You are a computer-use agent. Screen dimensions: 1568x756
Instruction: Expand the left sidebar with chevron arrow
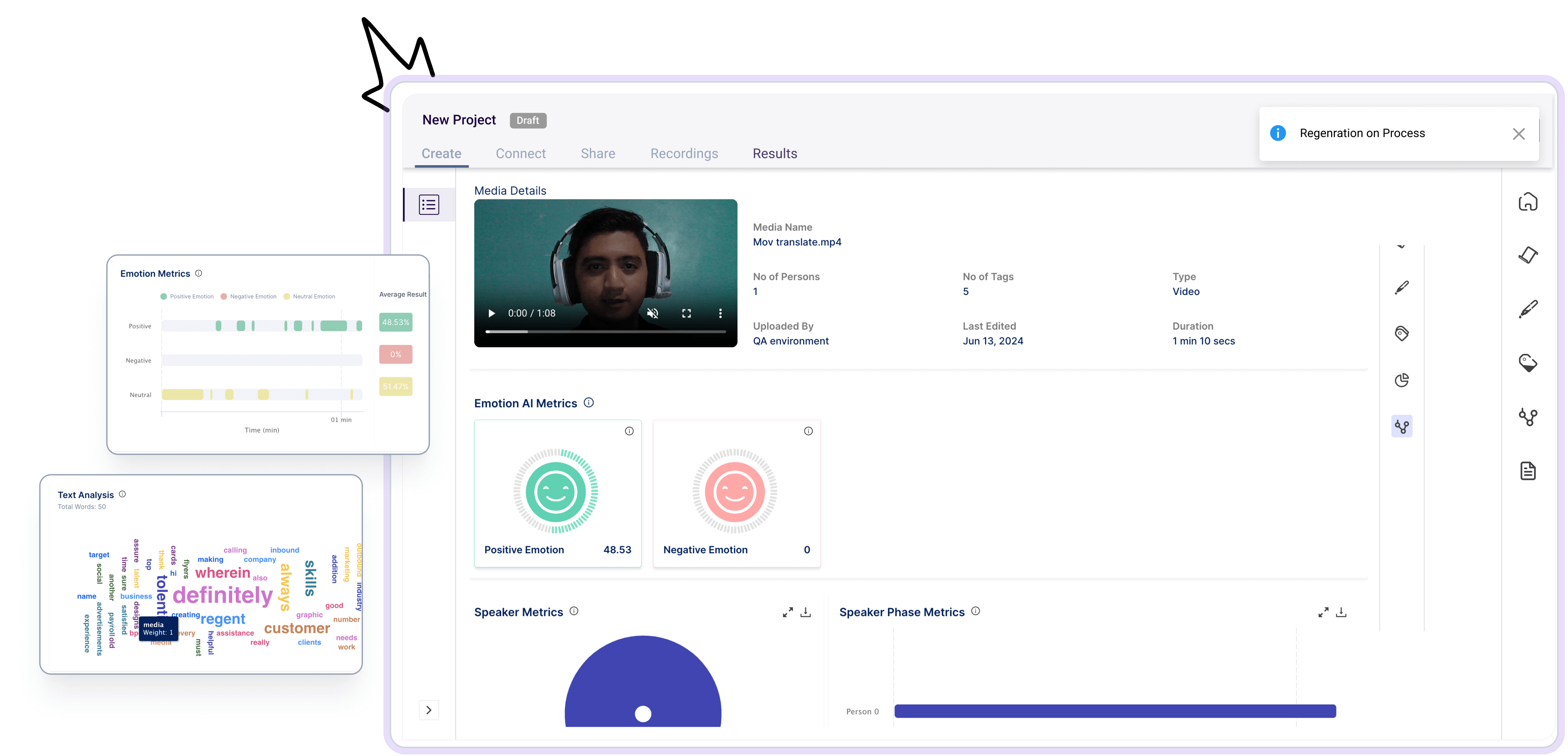click(429, 710)
